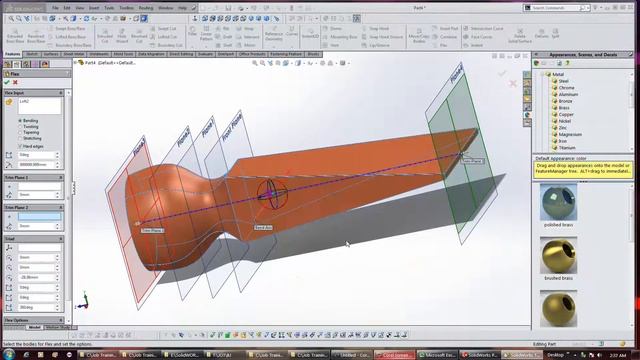
Task: Switch to the Motion Study tab
Action: (58, 327)
